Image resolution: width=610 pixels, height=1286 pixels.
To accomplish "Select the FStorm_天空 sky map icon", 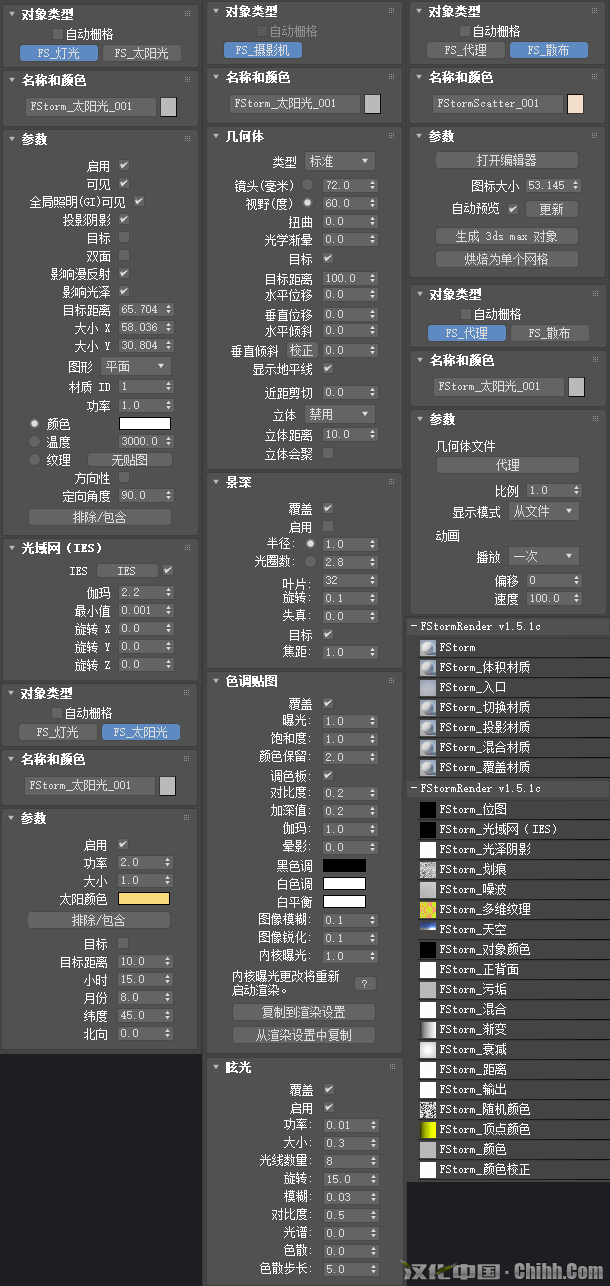I will pyautogui.click(x=427, y=930).
